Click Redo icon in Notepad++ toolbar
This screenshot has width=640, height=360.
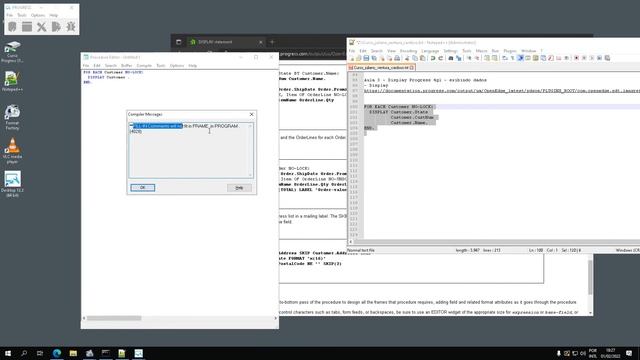(440, 58)
